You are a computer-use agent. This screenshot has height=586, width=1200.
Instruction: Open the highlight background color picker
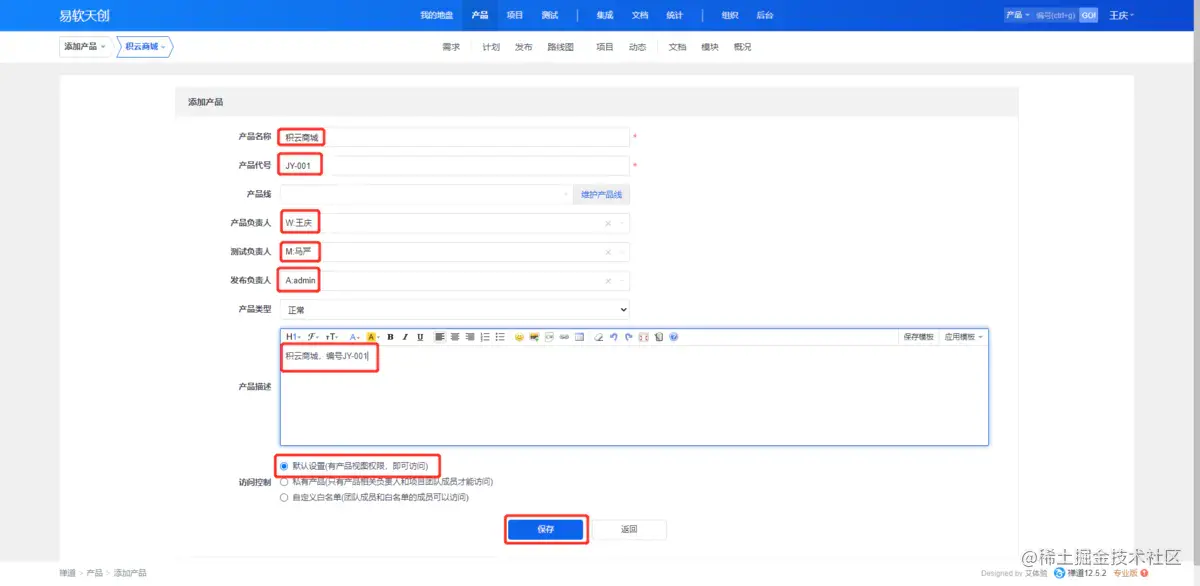[372, 337]
